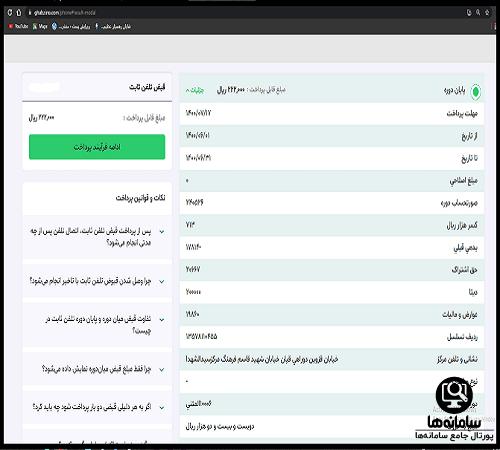The image size is (500, 450).
Task: Open the zoom magnifier icon in address bar
Action: pos(478,13)
